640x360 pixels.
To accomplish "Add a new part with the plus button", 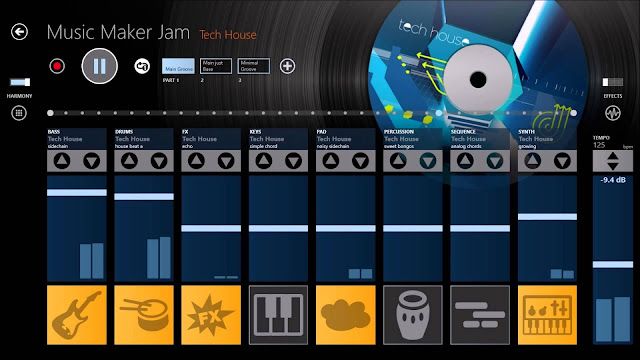I will point(287,66).
